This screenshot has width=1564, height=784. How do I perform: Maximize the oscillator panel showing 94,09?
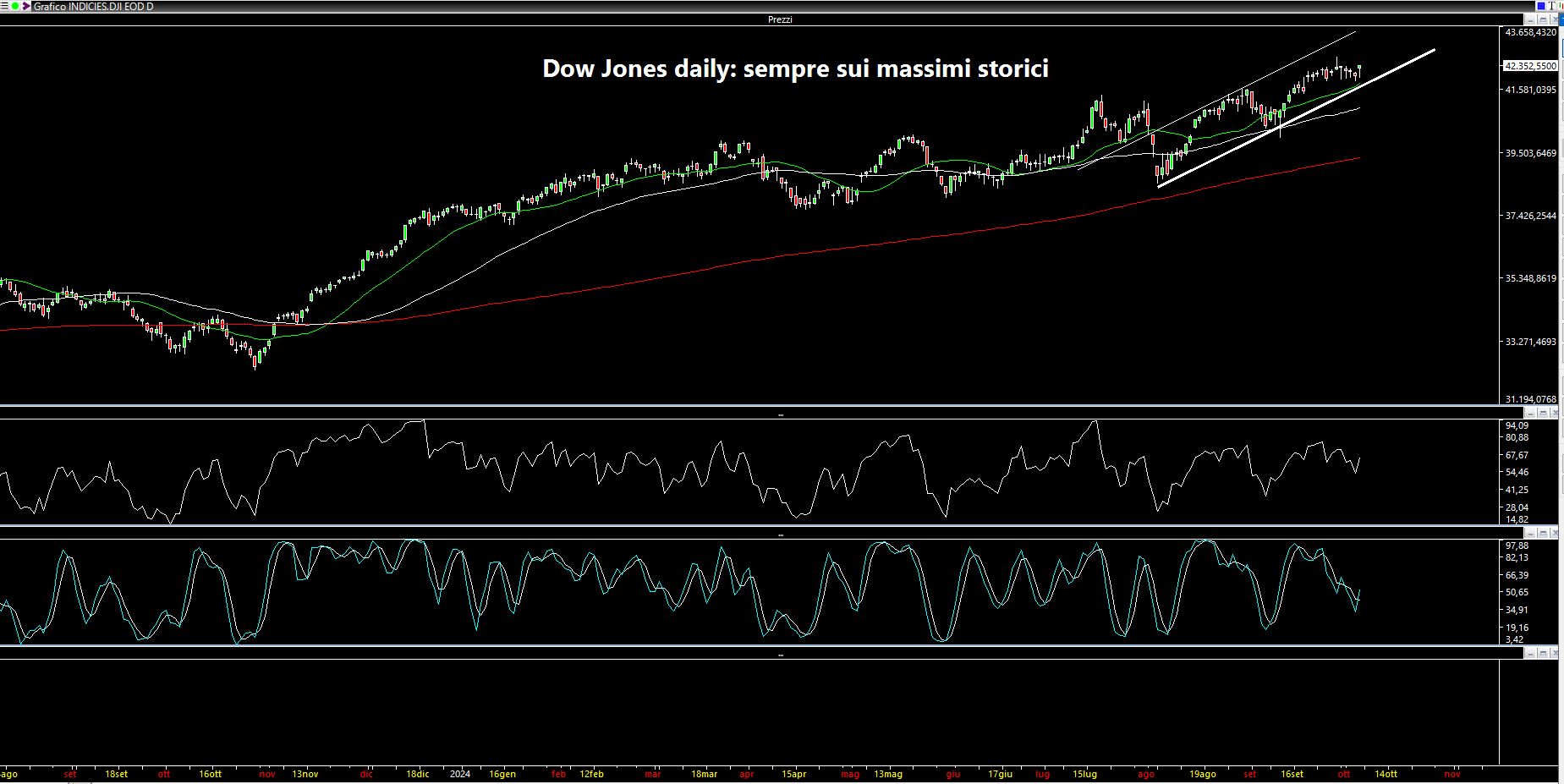(1543, 413)
